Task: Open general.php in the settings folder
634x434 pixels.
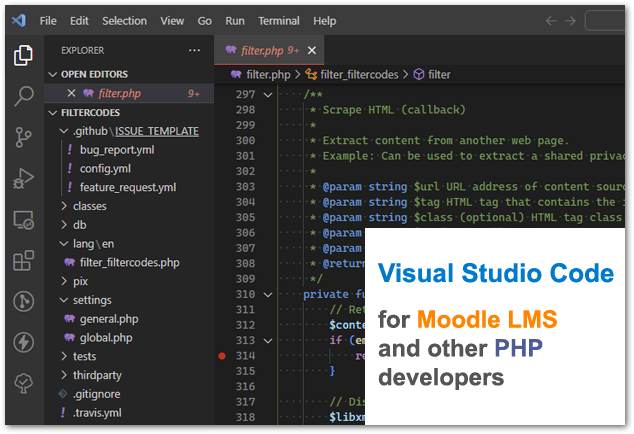Action: pos(109,319)
